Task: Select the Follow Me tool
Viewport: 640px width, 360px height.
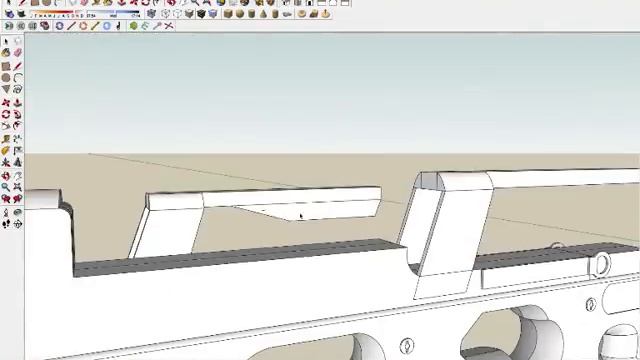Action: (x=18, y=114)
